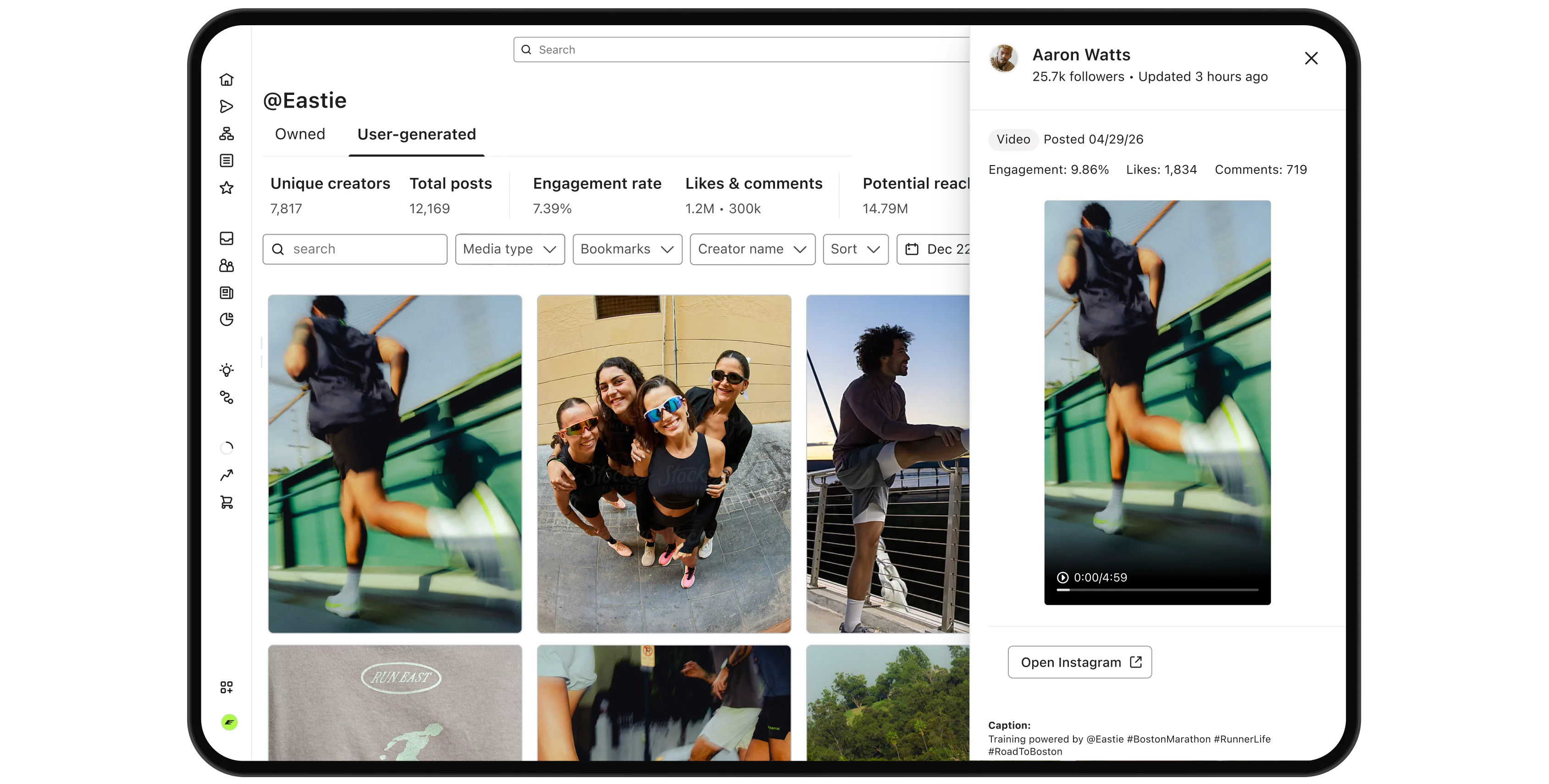Click the partial-circle loader sidebar icon
The height and width of the screenshot is (784, 1549).
(226, 448)
